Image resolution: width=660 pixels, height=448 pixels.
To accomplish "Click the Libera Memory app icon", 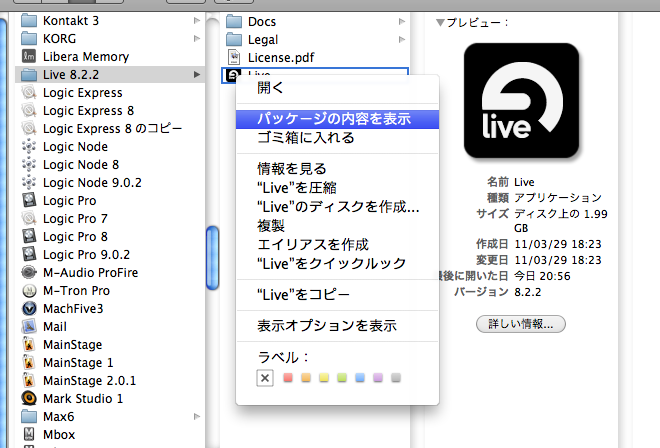I will coord(29,56).
